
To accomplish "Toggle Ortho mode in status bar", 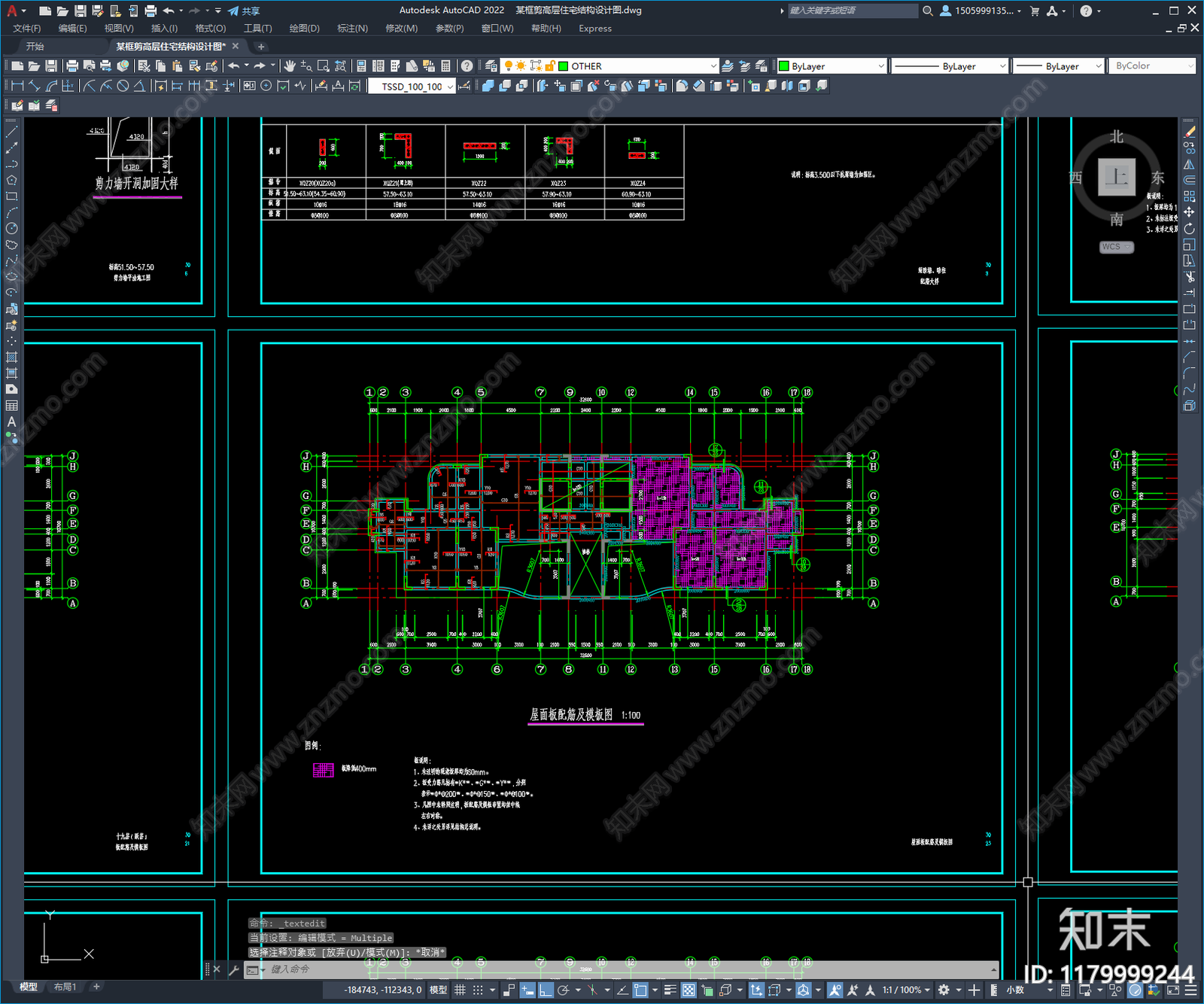I will (x=546, y=990).
